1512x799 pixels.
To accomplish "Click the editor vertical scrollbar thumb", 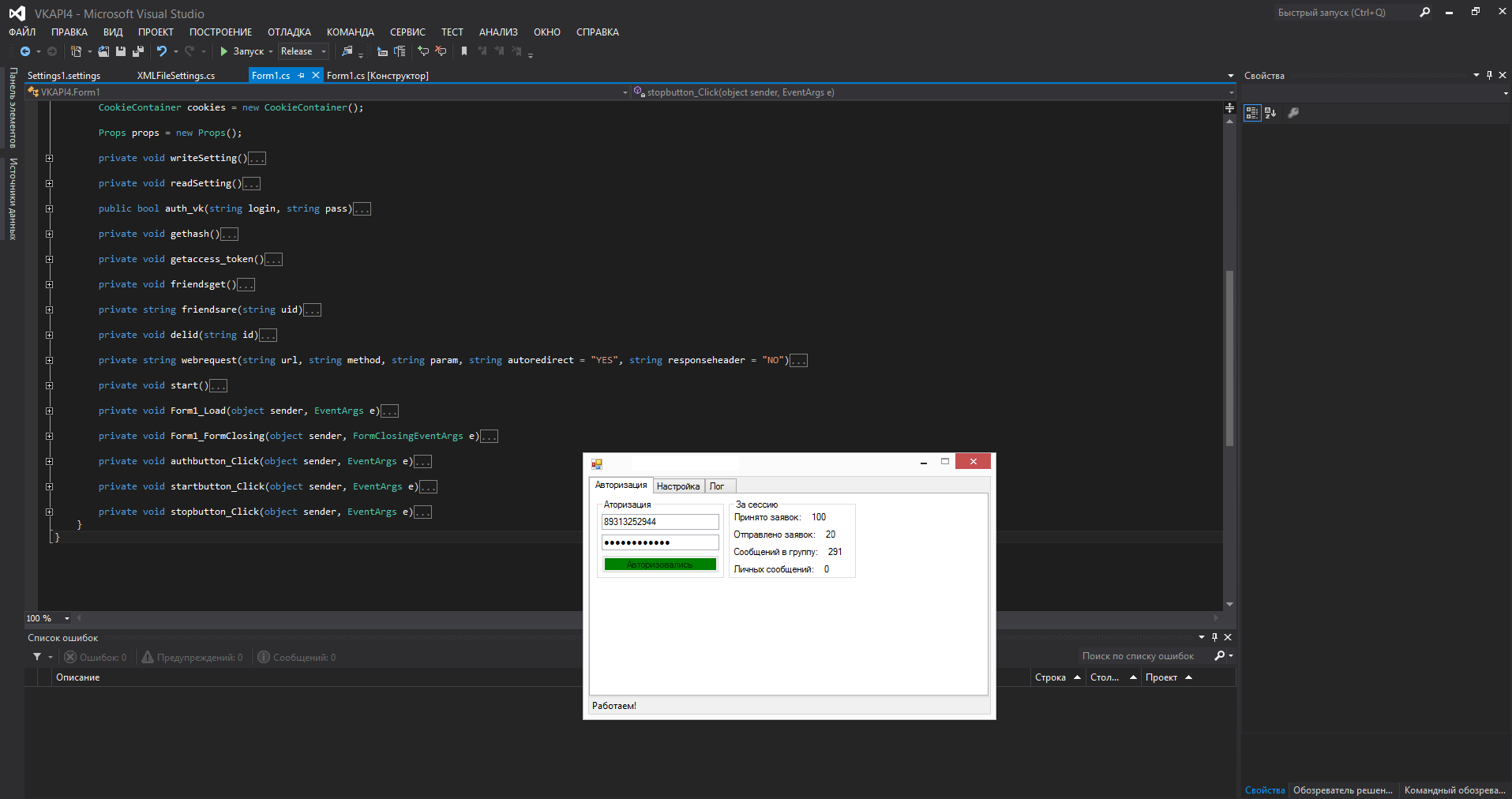I will pos(1229,359).
